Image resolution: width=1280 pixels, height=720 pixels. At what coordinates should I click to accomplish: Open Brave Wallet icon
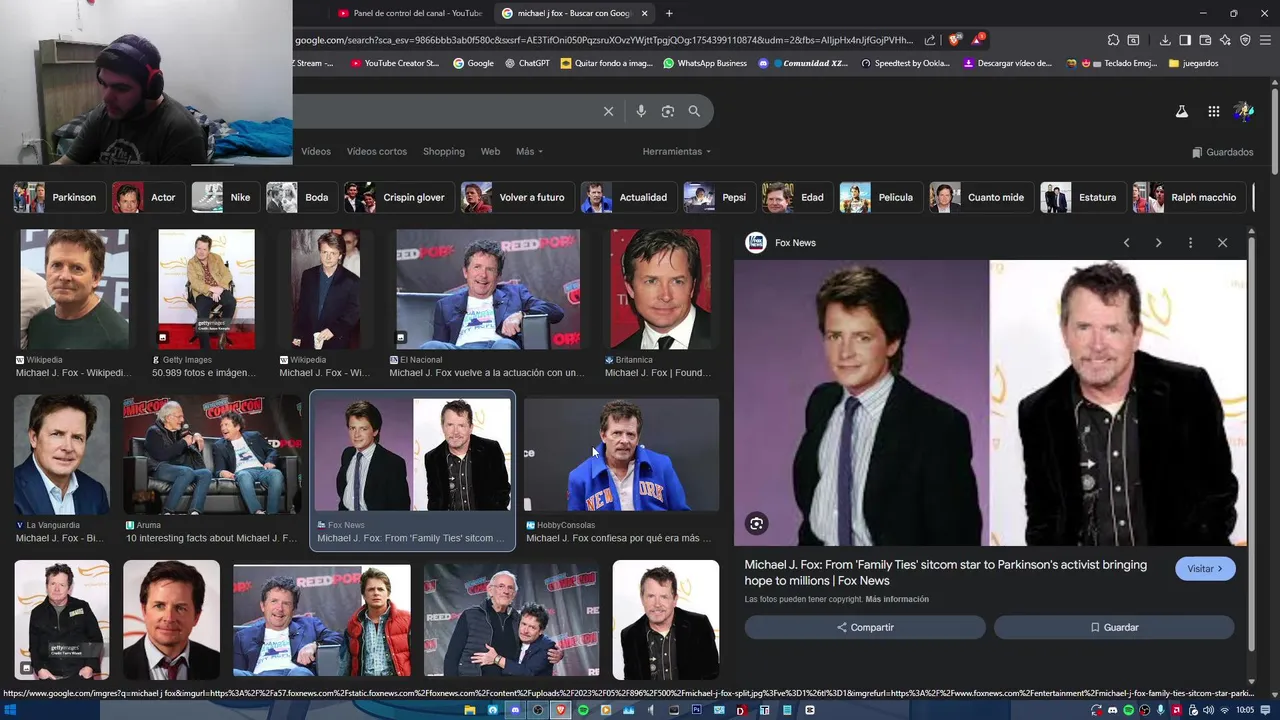point(1205,40)
